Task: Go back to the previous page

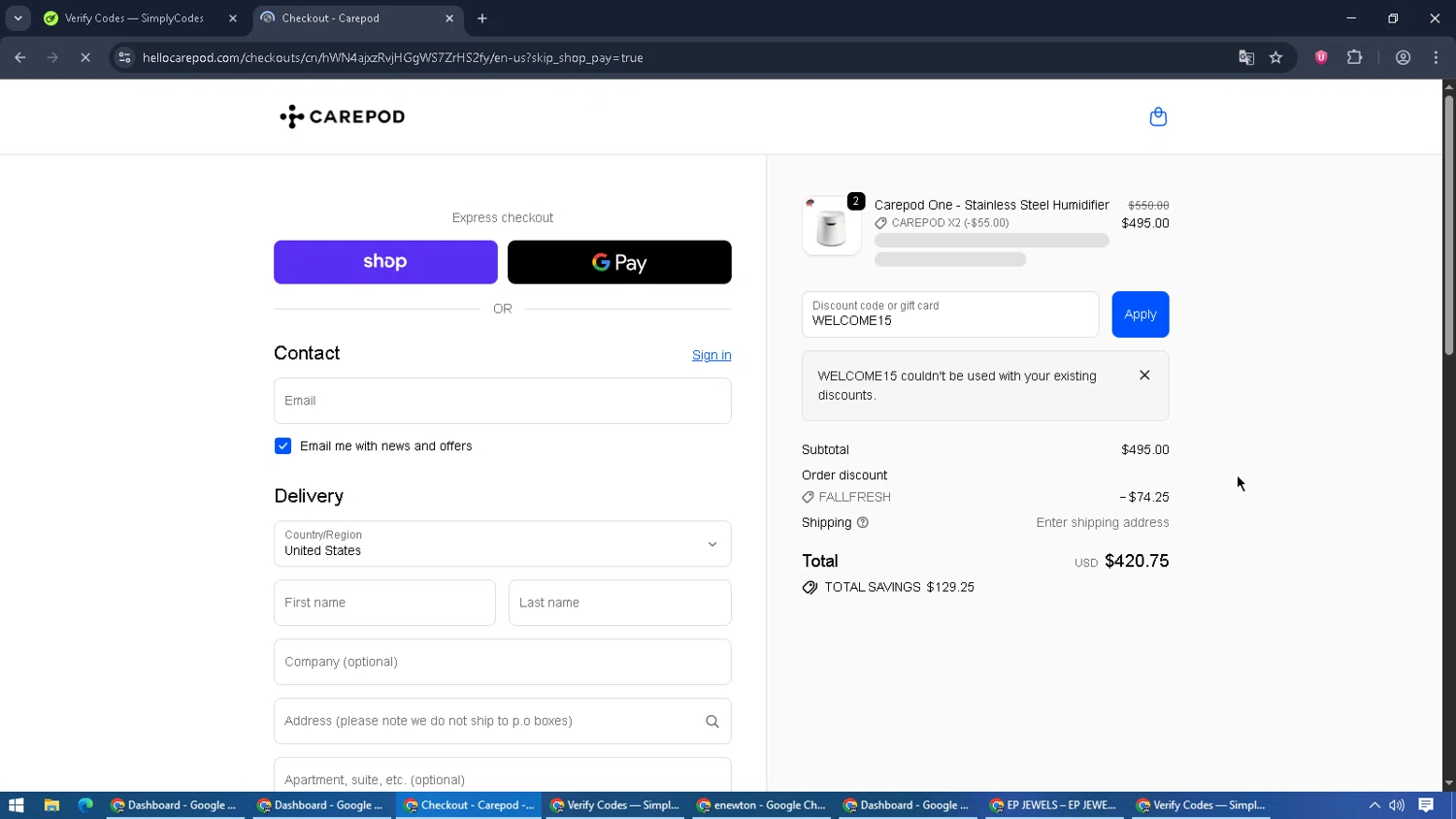Action: click(x=20, y=57)
